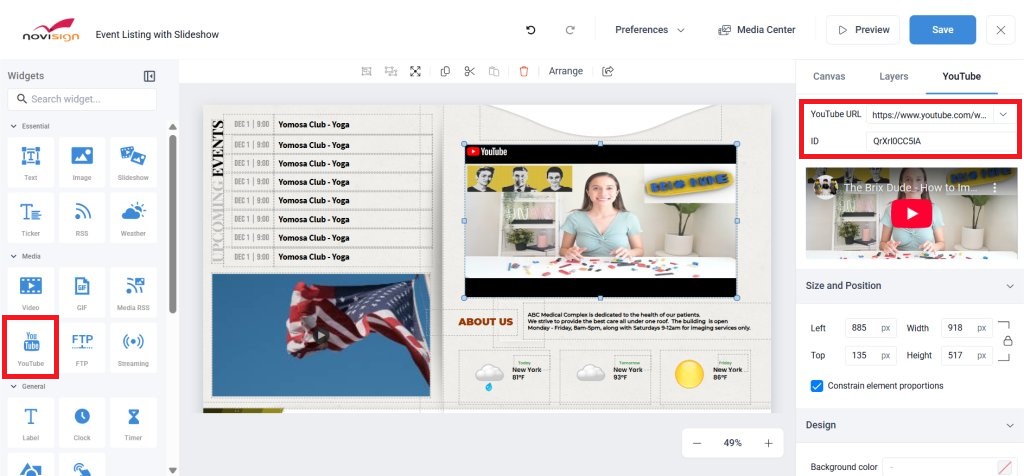This screenshot has height=476, width=1024.
Task: Collapse the Design section
Action: tap(1010, 425)
